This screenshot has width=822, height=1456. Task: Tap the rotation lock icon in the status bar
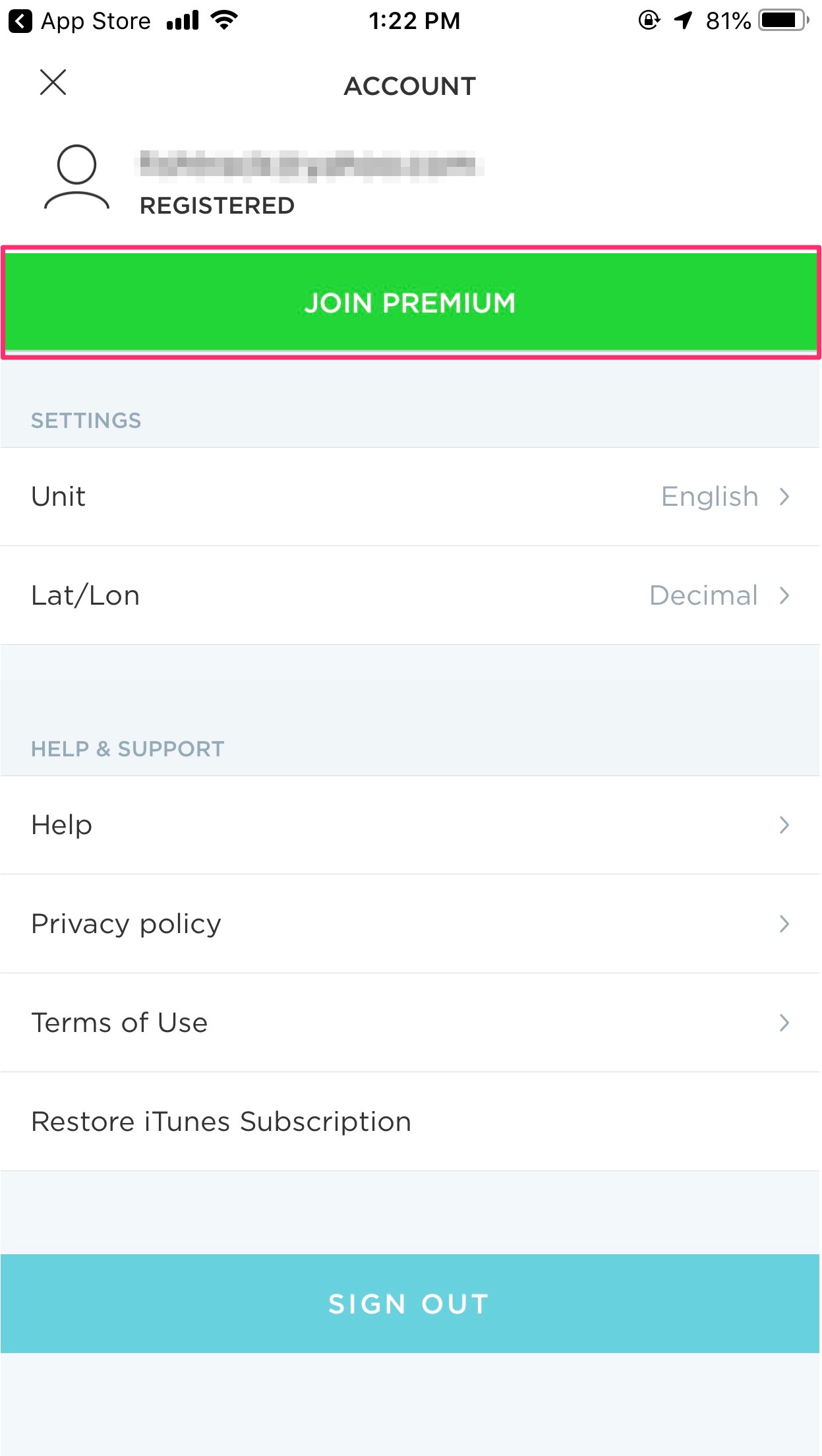tap(649, 20)
